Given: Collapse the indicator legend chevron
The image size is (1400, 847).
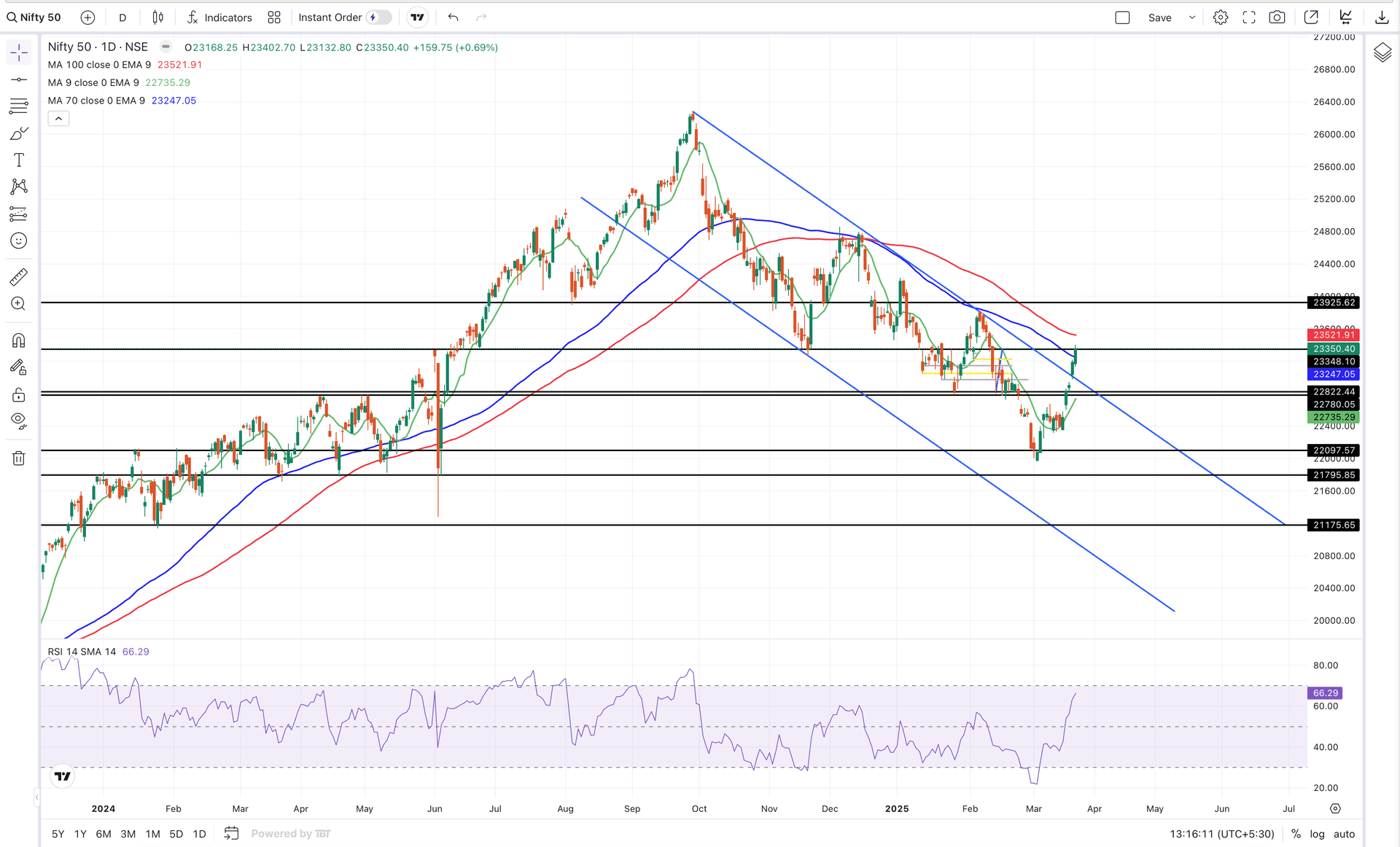Looking at the screenshot, I should (58, 119).
